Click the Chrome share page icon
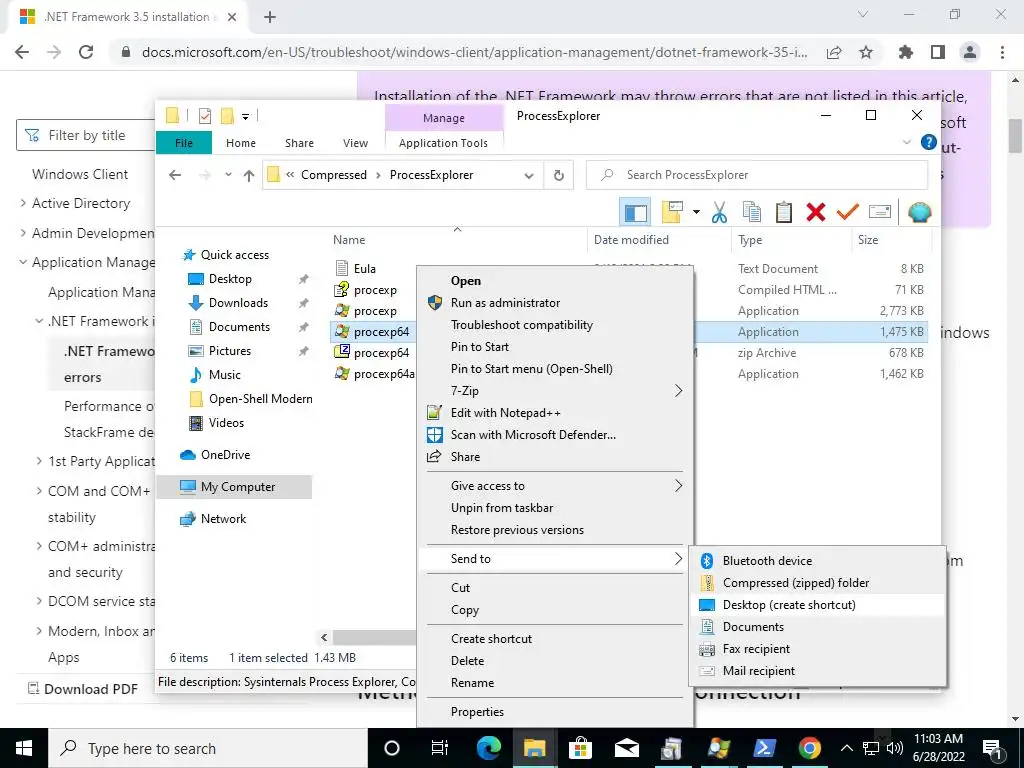The image size is (1024, 768). [834, 52]
